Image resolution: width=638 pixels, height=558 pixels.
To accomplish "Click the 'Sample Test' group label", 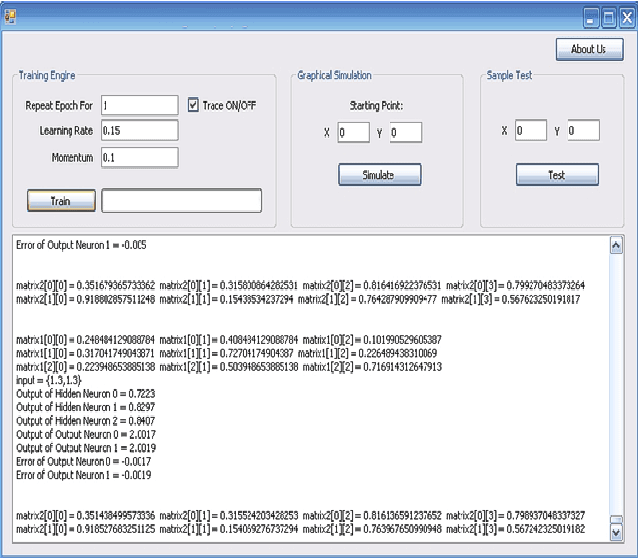I will click(509, 75).
